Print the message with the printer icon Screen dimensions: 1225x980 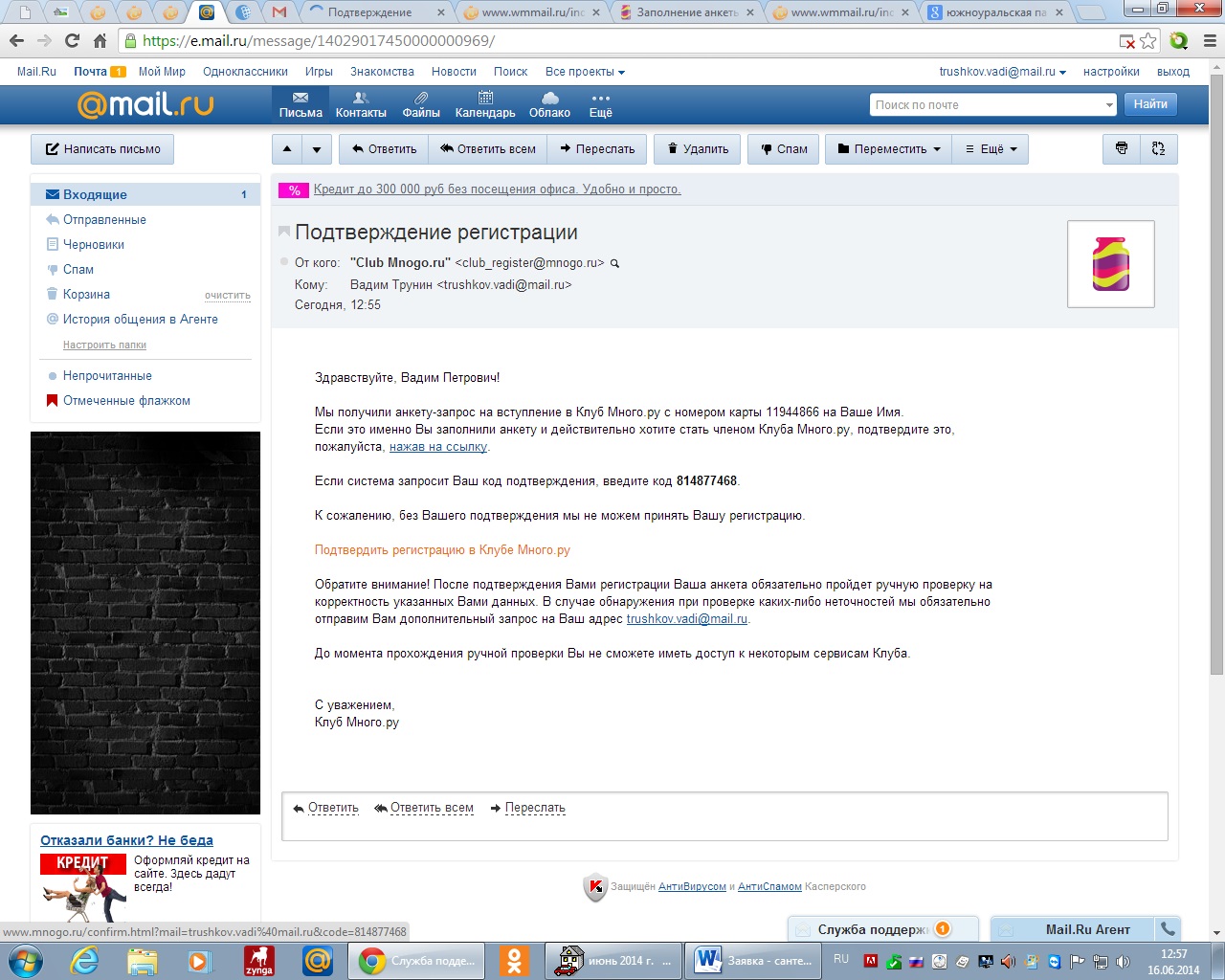[1122, 149]
